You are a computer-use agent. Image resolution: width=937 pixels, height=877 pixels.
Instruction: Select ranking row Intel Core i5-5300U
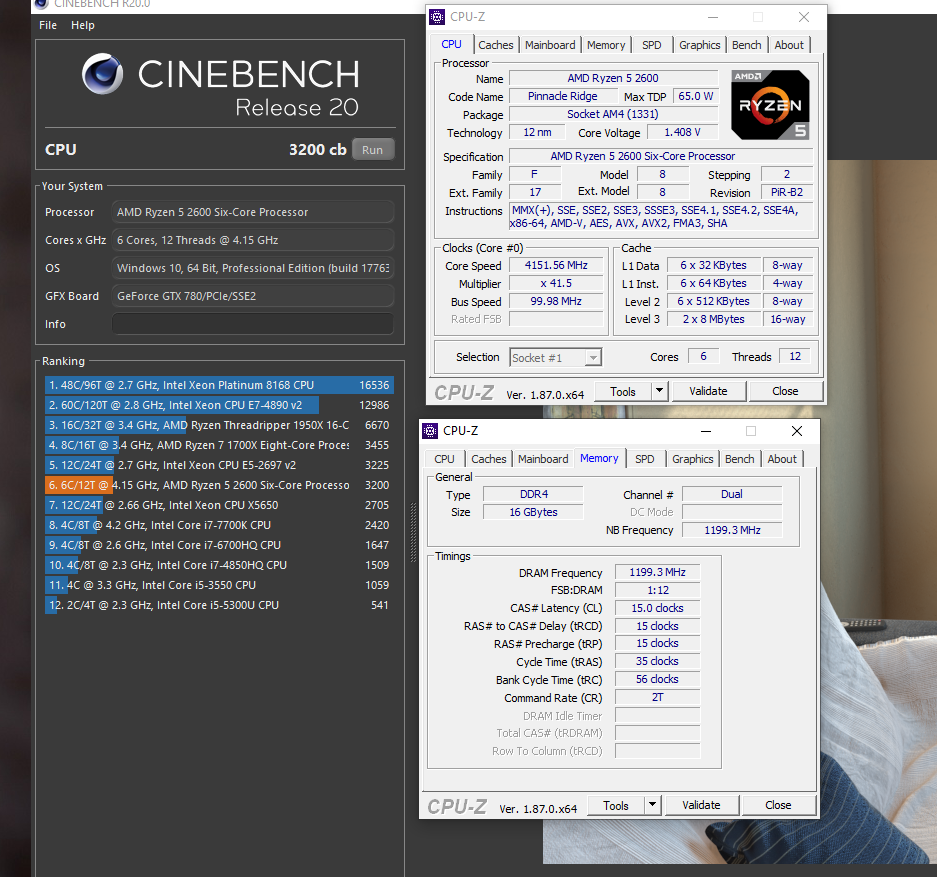click(219, 605)
